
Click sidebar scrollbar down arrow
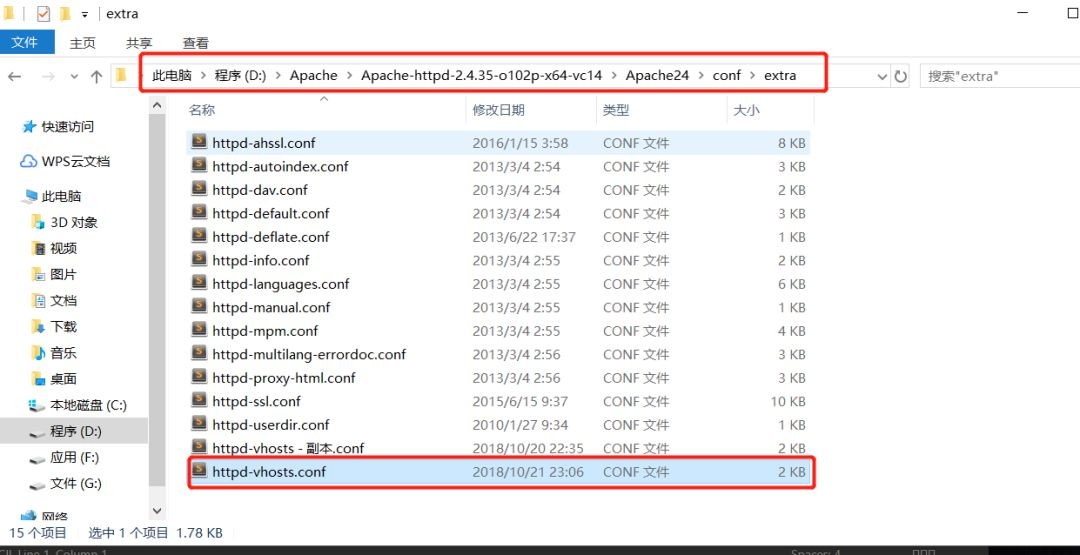(x=157, y=511)
